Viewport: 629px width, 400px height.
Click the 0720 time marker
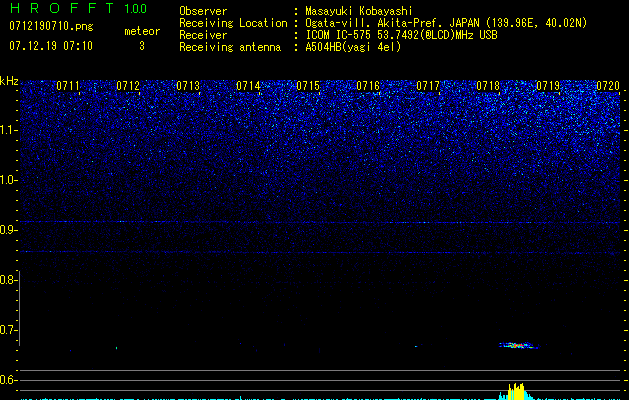[x=608, y=86]
